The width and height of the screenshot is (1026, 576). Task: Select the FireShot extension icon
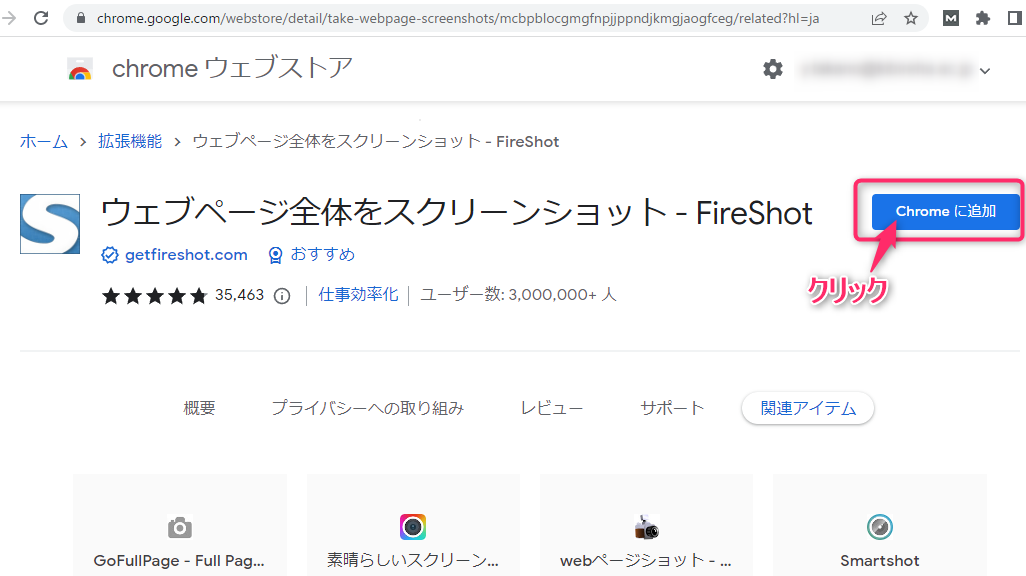point(49,224)
